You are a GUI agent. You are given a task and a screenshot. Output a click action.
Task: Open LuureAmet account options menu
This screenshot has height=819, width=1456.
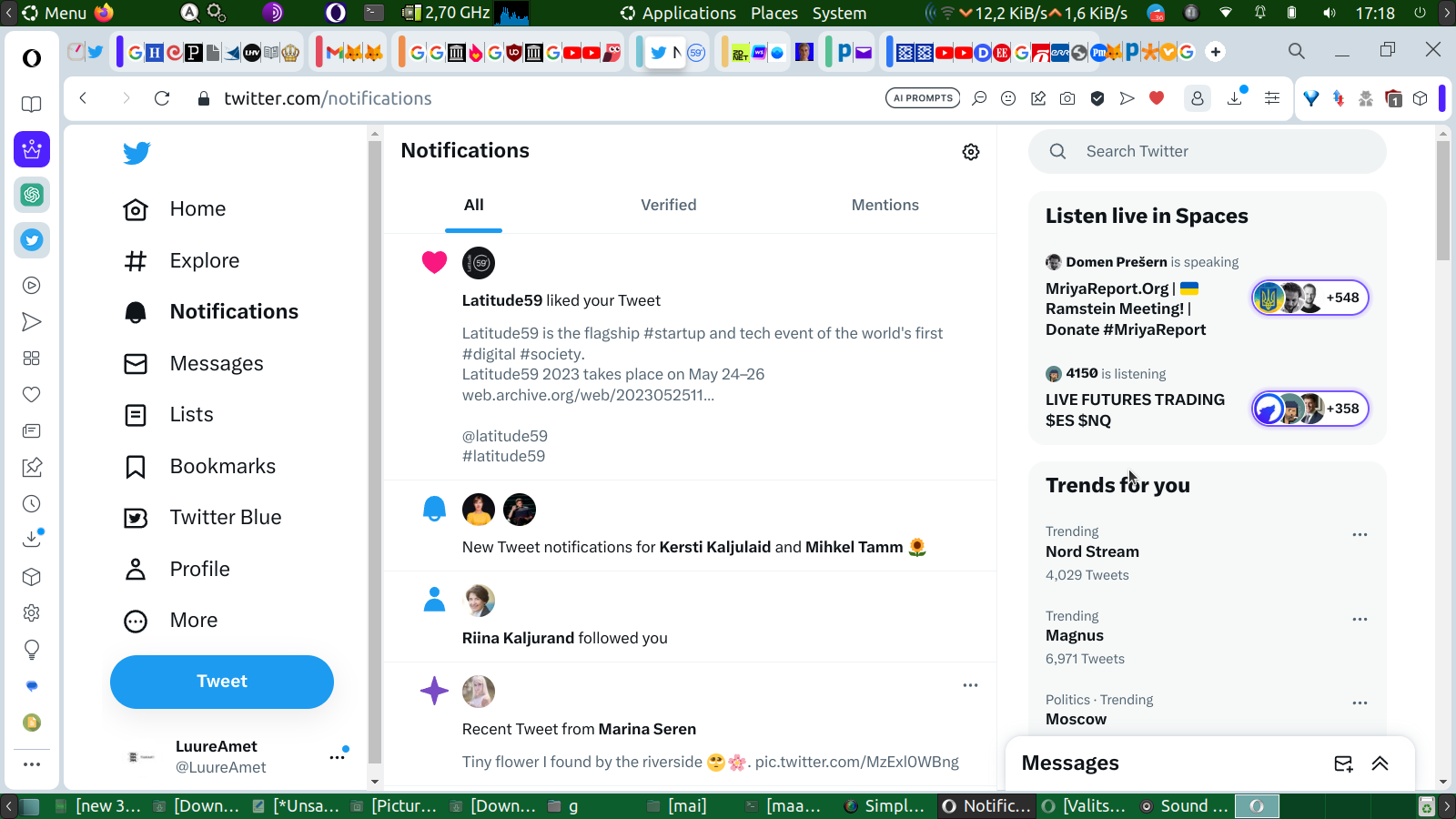pos(338,756)
